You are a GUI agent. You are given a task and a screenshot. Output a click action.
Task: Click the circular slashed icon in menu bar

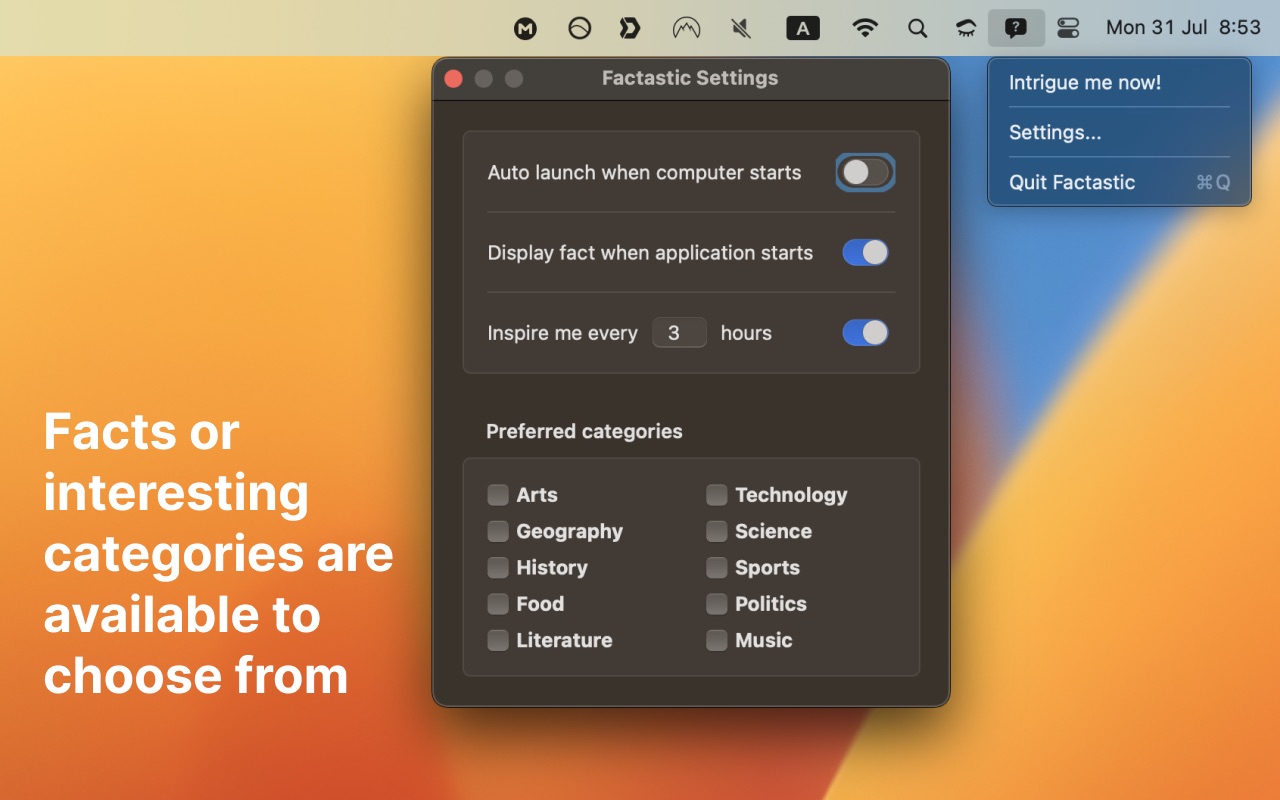point(579,28)
